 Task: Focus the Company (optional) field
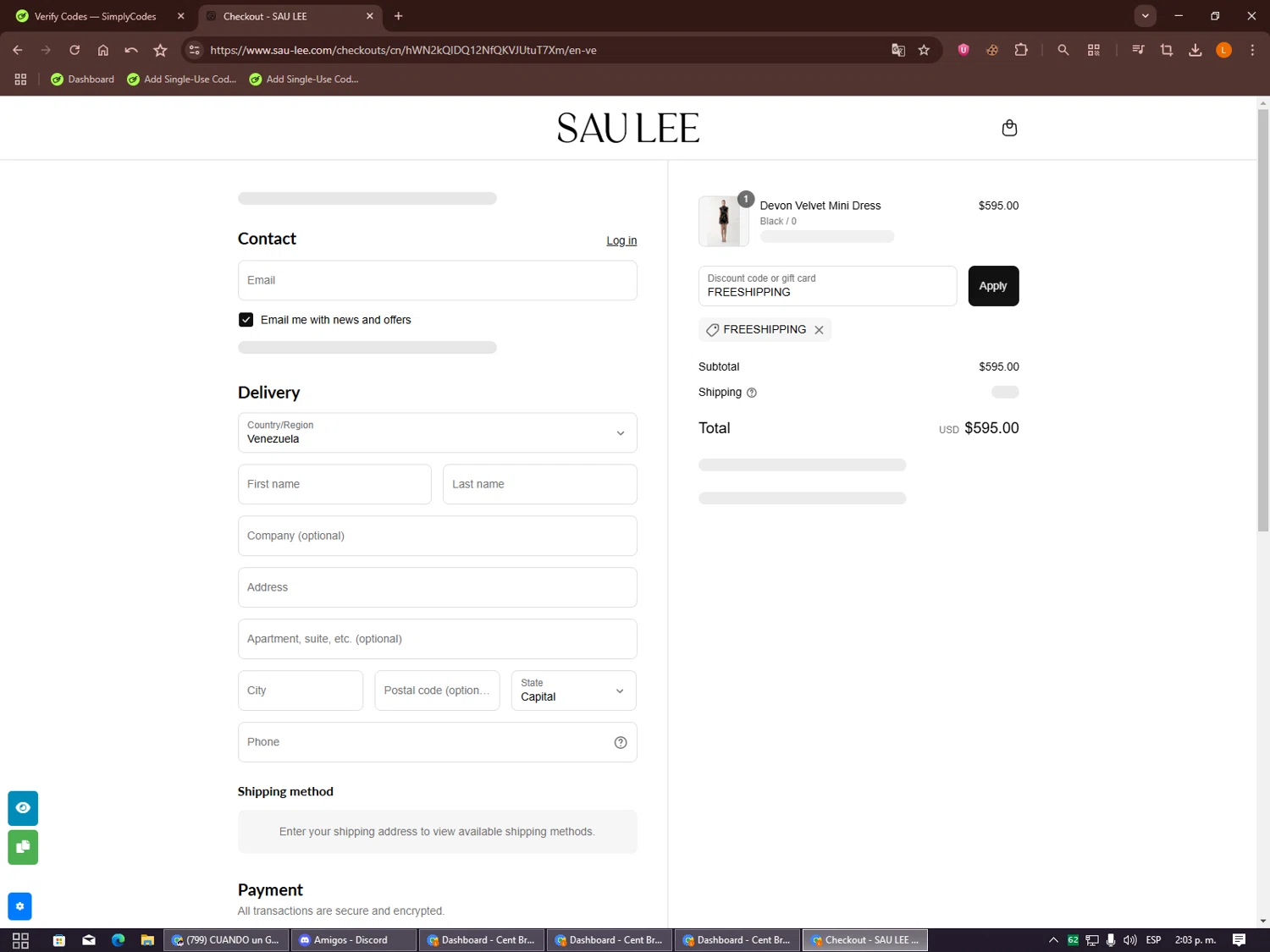pyautogui.click(x=437, y=536)
